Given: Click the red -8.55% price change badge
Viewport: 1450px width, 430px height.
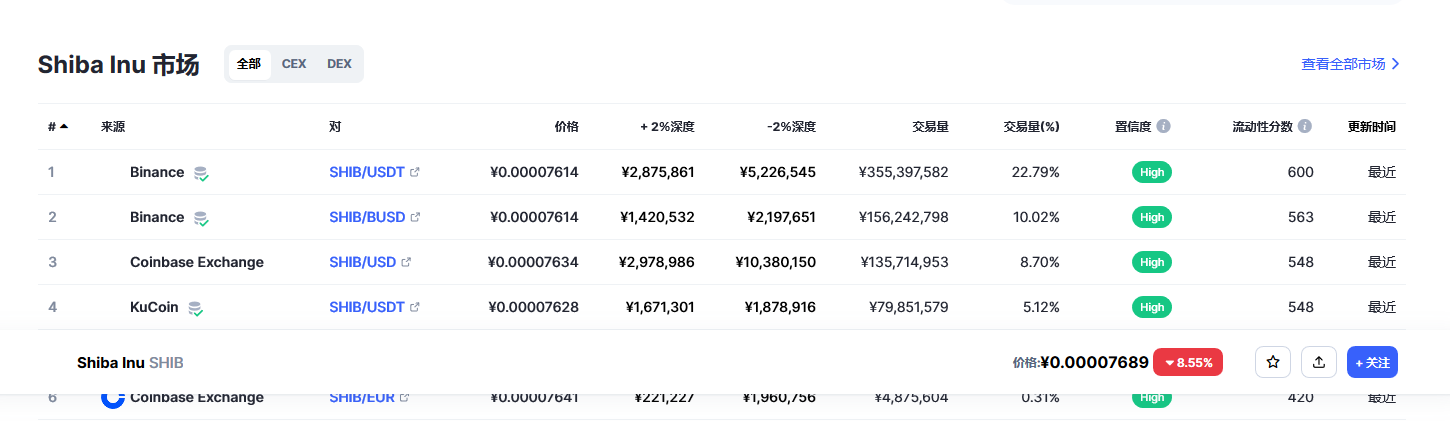Looking at the screenshot, I should (x=1188, y=362).
